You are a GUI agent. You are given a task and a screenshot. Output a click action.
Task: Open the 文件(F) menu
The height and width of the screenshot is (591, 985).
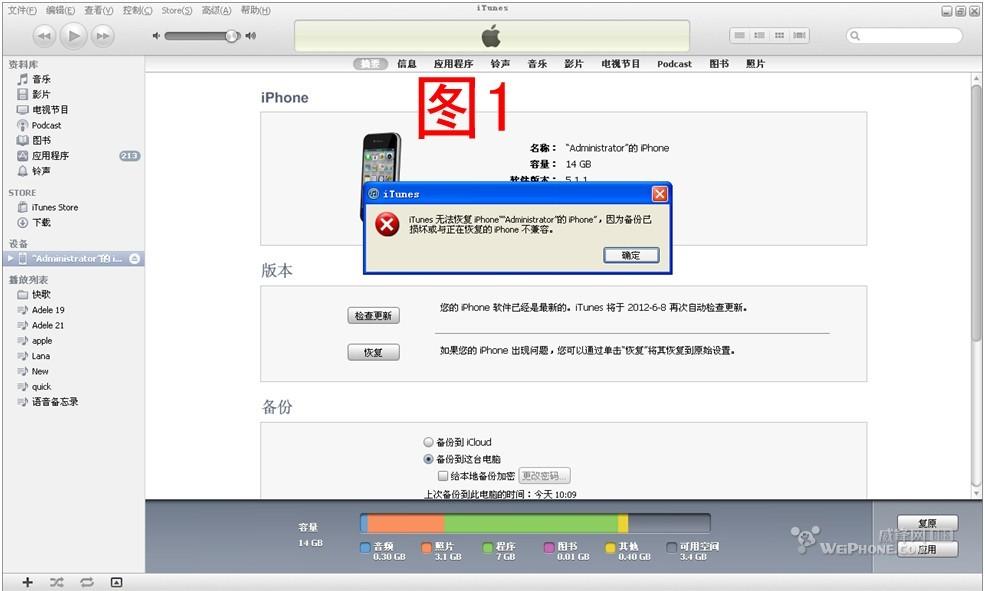(22, 10)
